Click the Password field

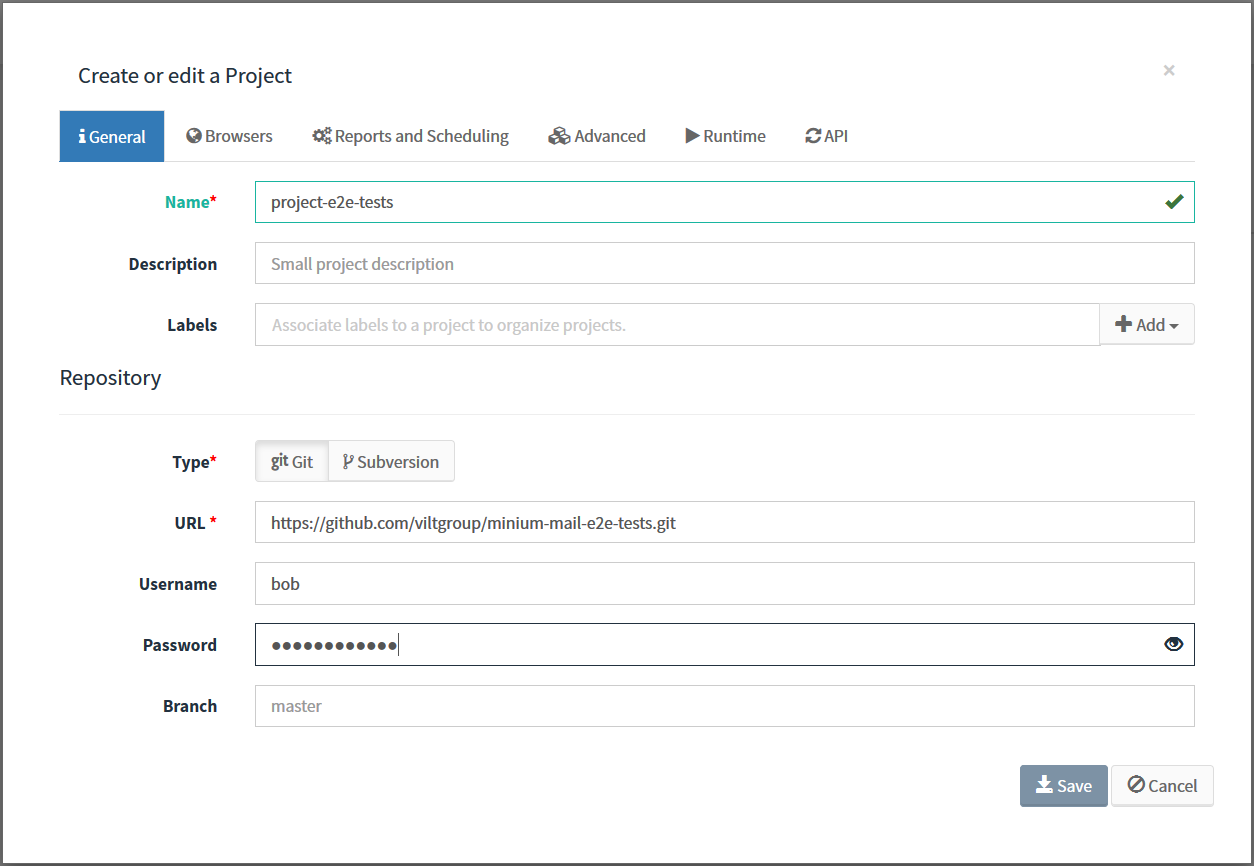(x=724, y=645)
